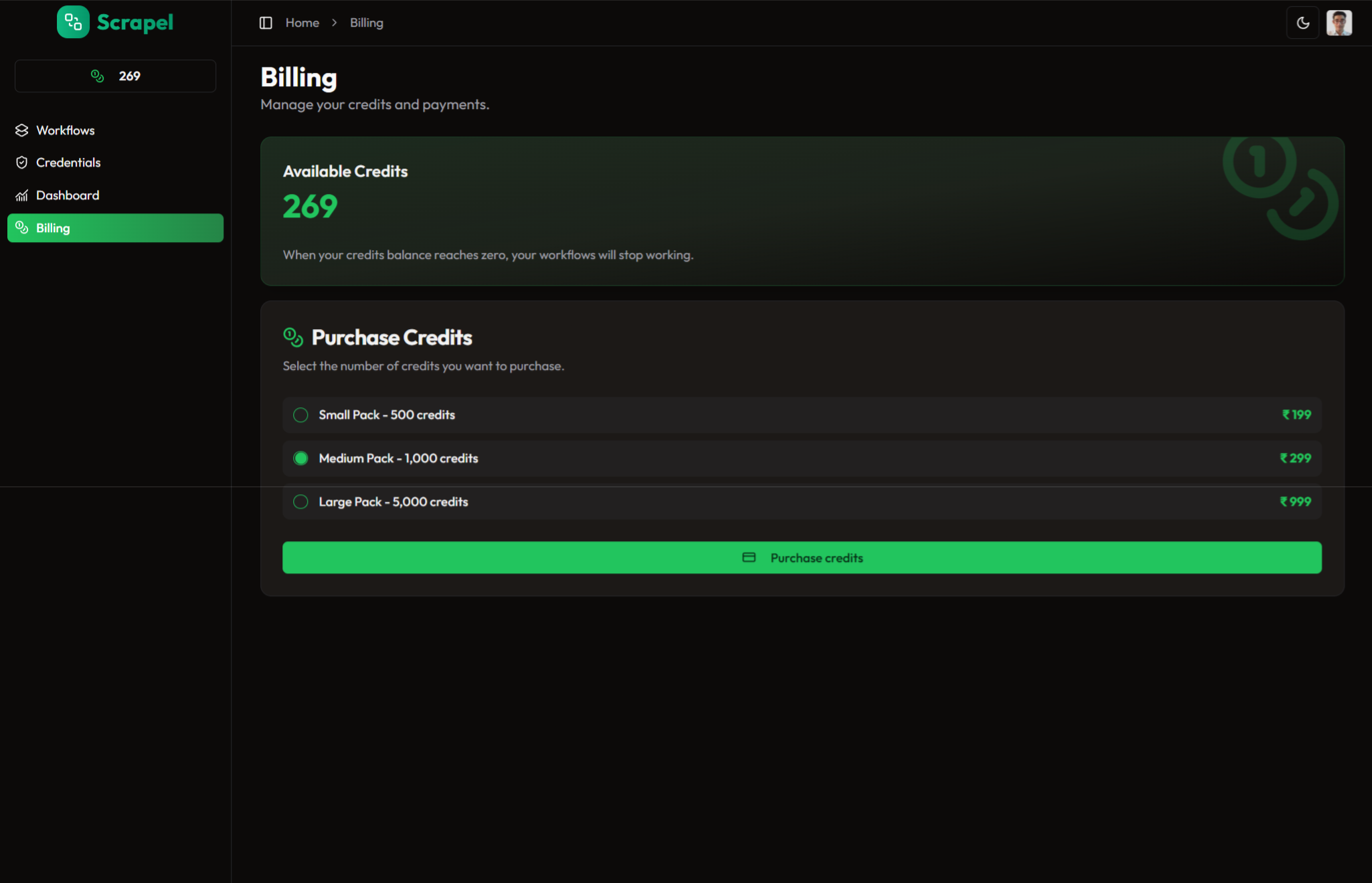The width and height of the screenshot is (1372, 883).
Task: Go to Dashboard in the sidebar
Action: [115, 195]
